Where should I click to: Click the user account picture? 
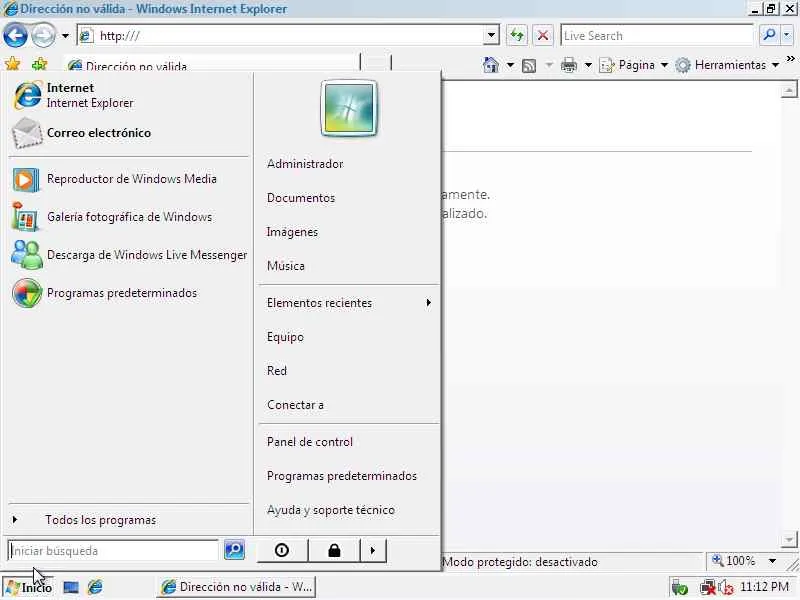(349, 109)
